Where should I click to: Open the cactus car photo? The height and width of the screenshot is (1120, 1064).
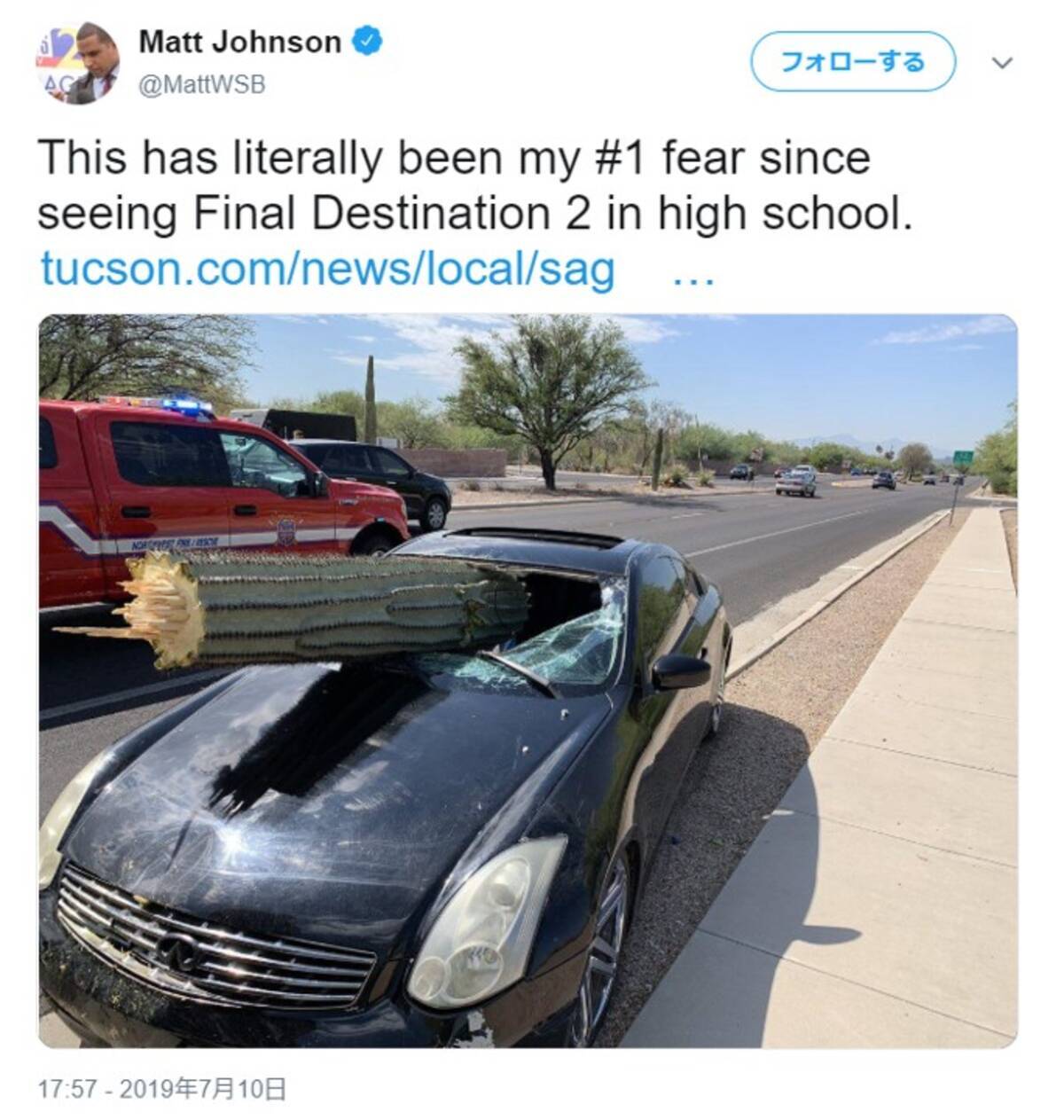pos(528,680)
